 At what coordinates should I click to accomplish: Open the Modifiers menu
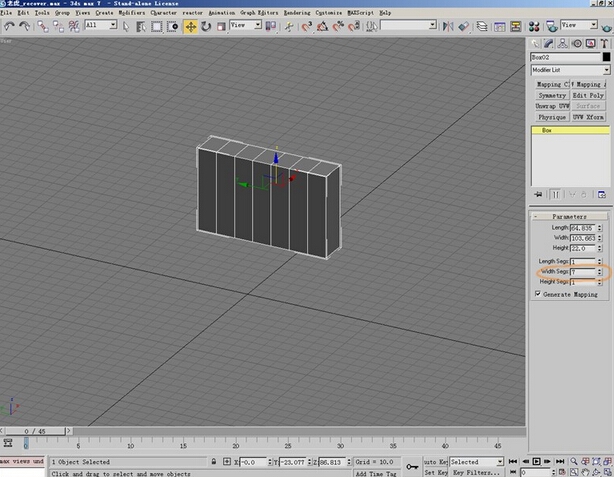coord(132,13)
